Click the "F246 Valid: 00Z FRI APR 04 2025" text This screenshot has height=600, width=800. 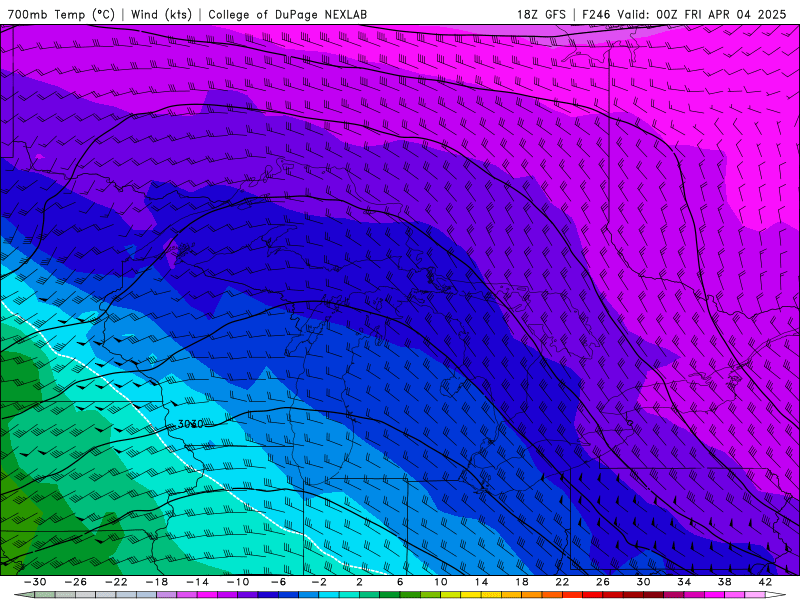coord(684,14)
